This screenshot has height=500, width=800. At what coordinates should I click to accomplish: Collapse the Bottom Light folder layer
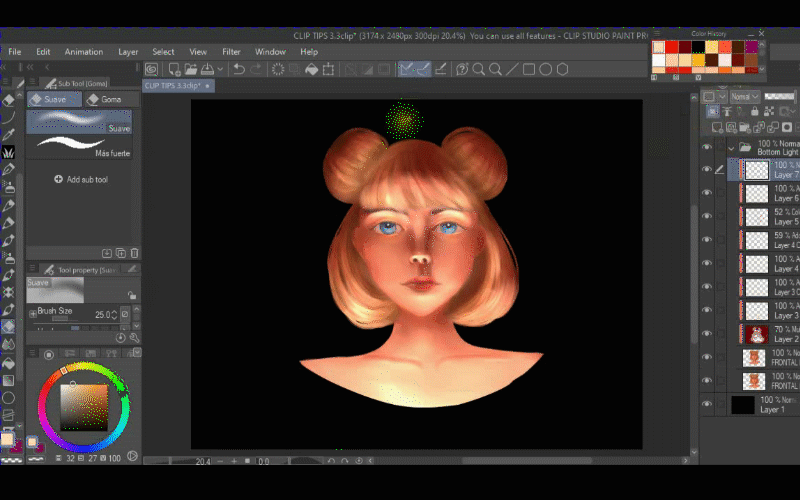(731, 146)
